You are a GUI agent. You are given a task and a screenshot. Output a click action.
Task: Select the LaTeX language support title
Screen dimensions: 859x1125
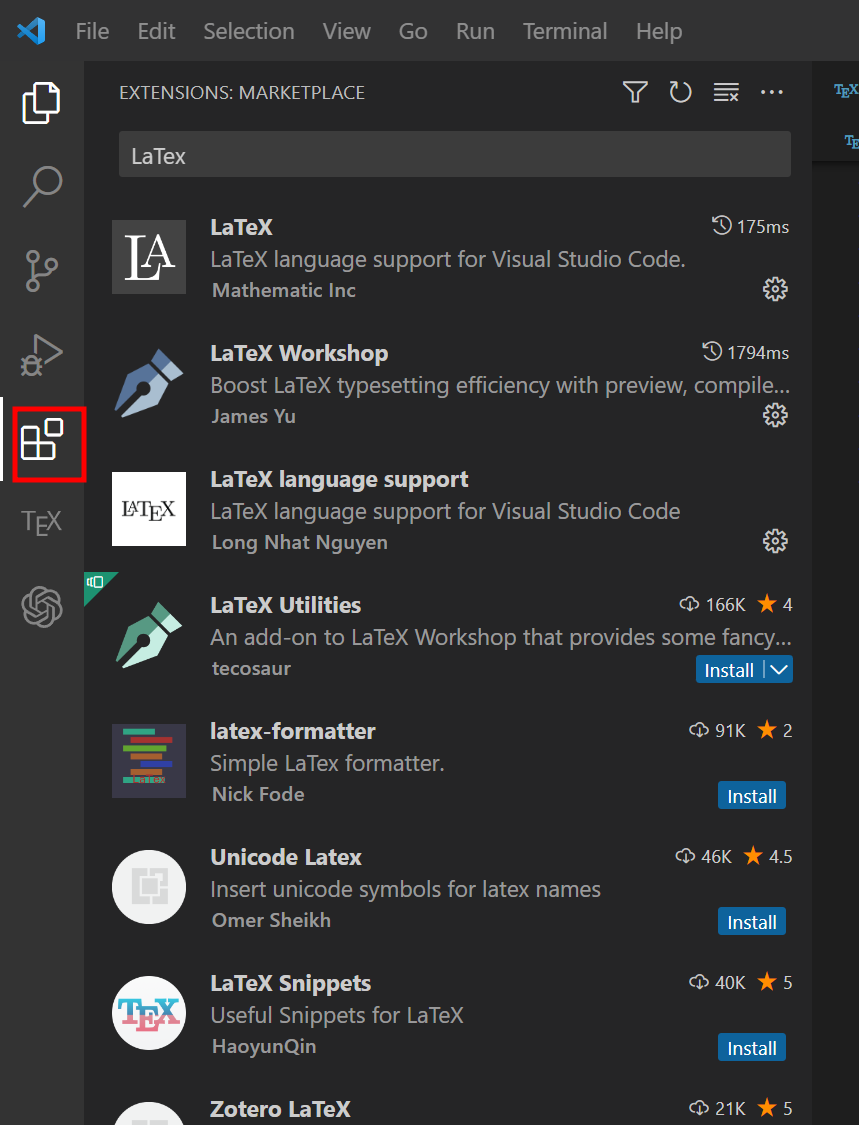pos(339,479)
